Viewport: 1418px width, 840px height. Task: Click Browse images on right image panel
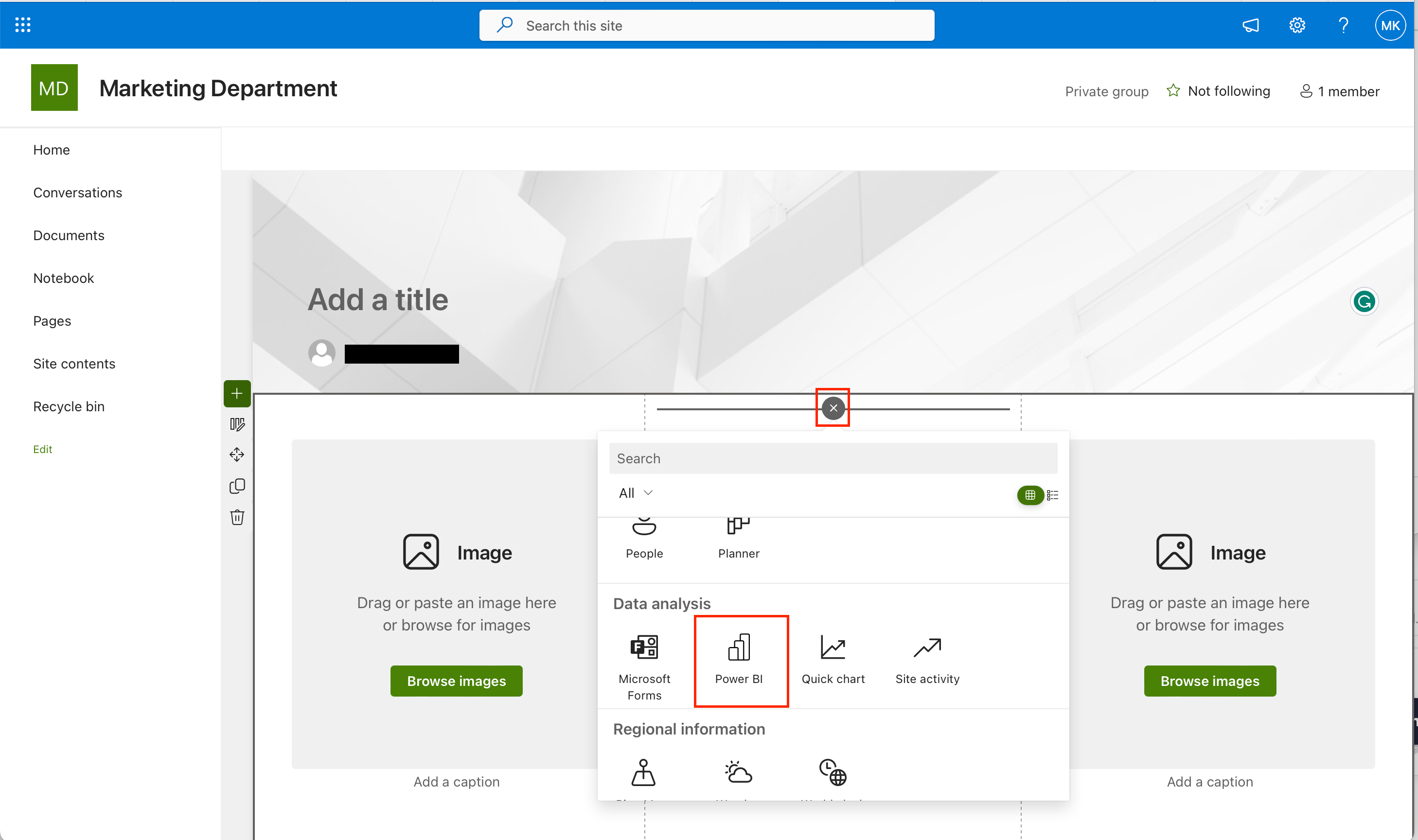tap(1209, 680)
